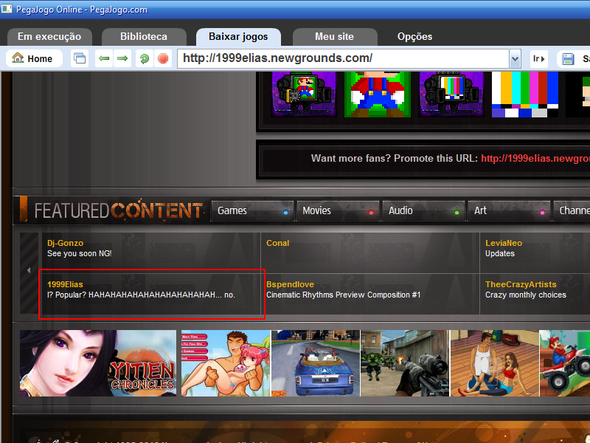Click the Home button in the toolbar

pos(34,59)
